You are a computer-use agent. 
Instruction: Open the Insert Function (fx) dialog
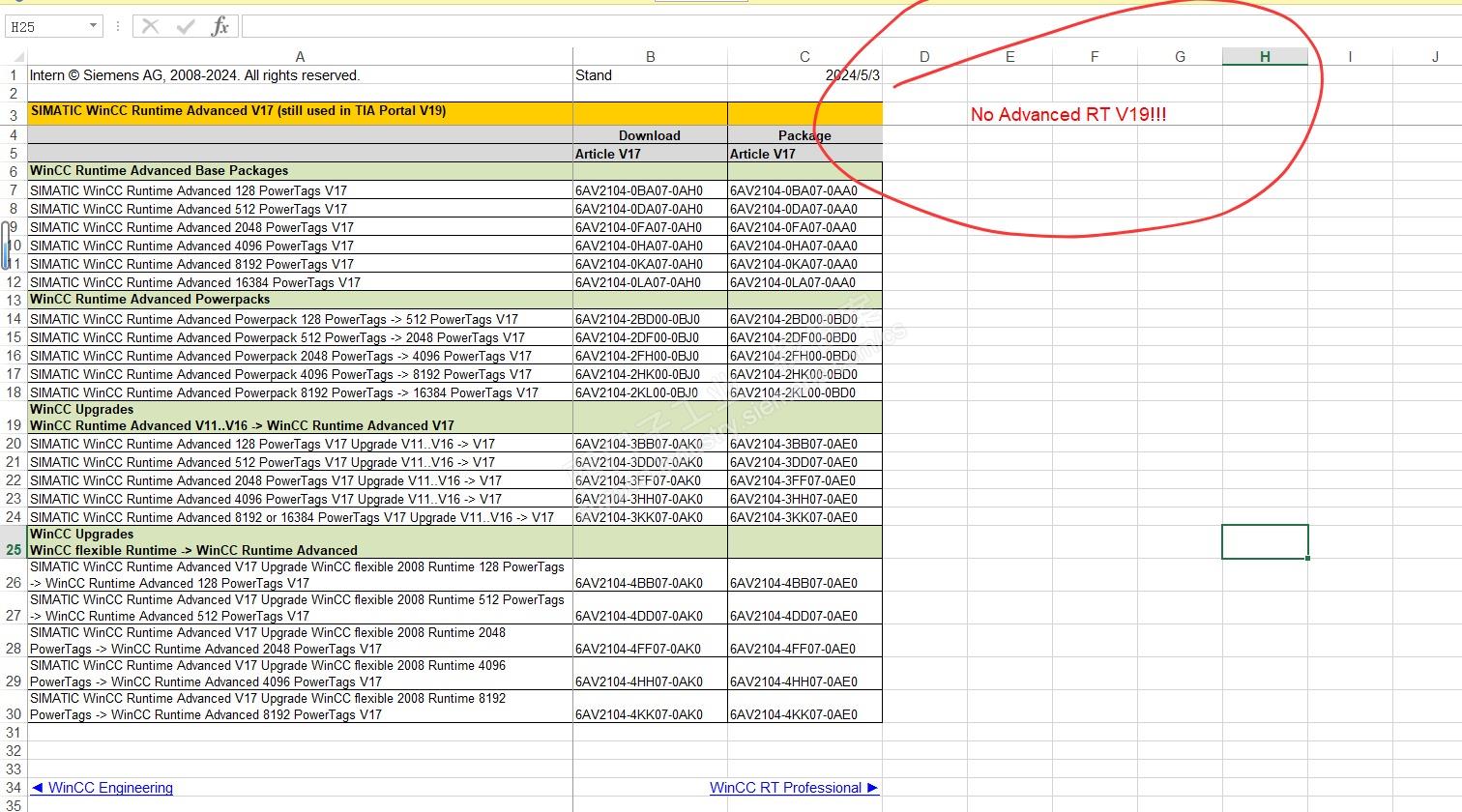click(220, 26)
